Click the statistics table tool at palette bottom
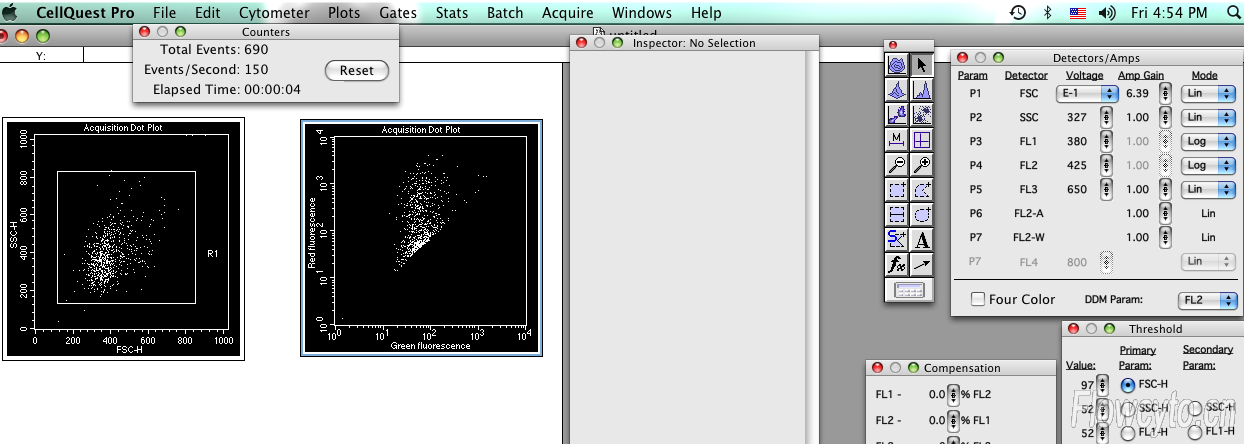 tap(910, 290)
